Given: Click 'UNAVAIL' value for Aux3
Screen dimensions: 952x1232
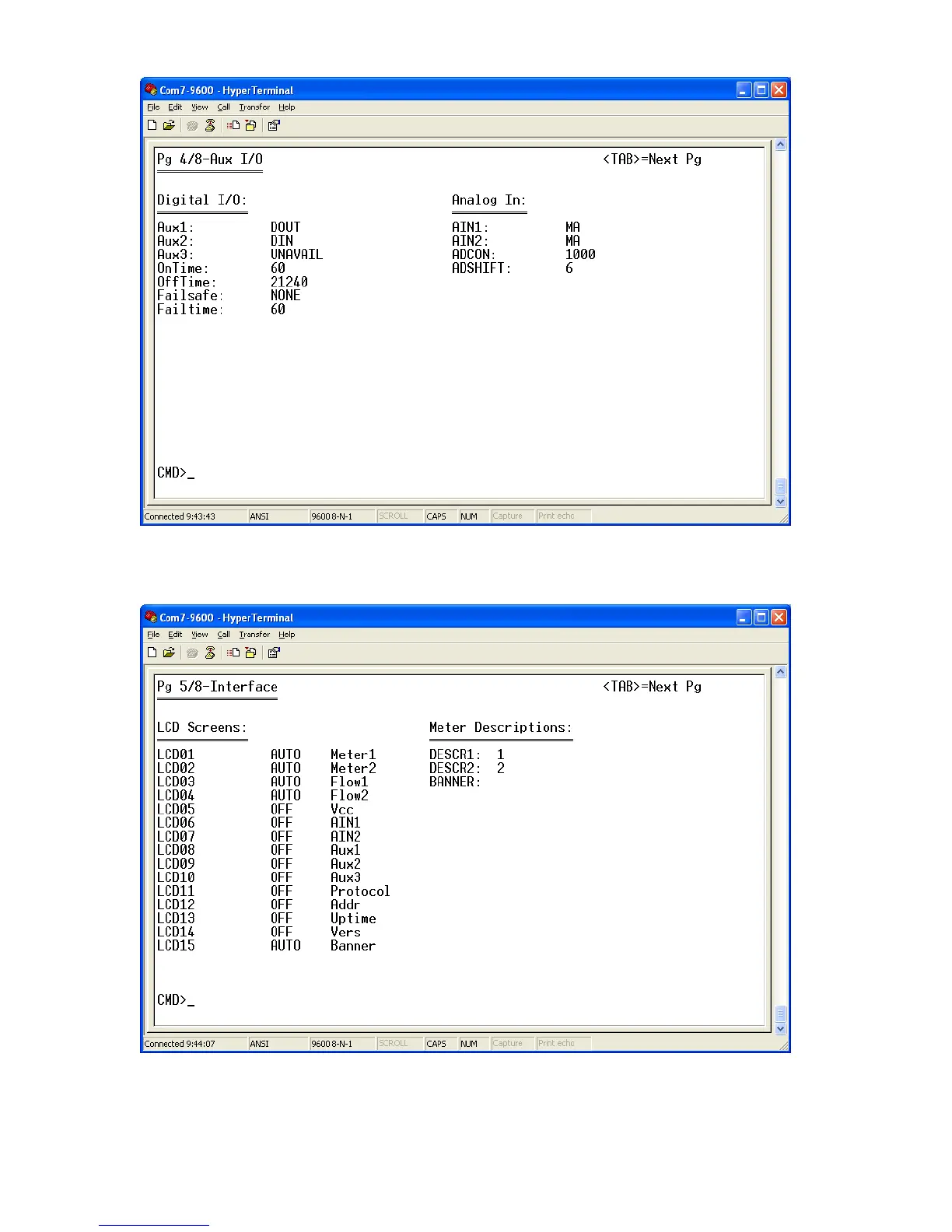Looking at the screenshot, I should point(296,254).
